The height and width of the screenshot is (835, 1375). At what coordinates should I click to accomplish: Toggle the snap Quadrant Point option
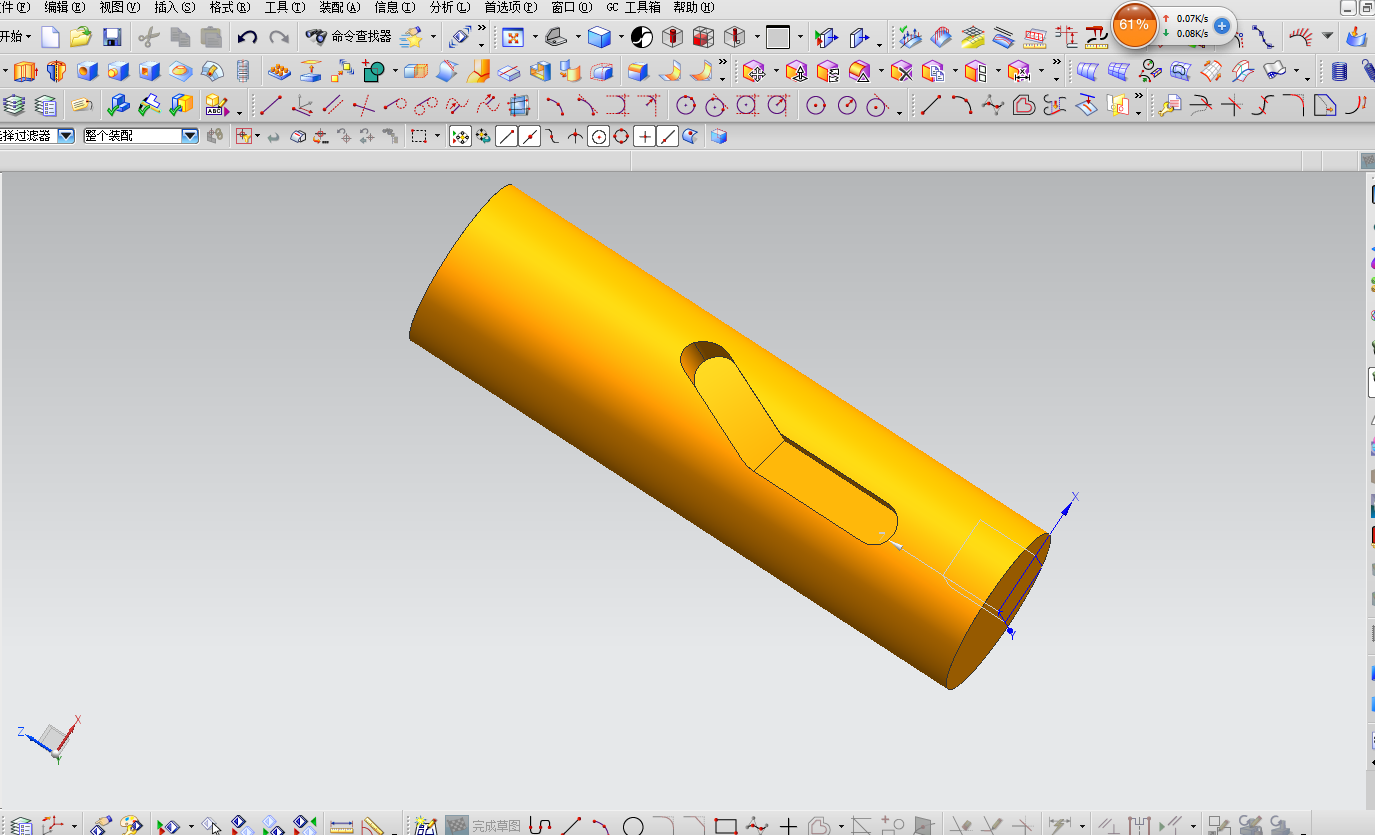click(621, 136)
